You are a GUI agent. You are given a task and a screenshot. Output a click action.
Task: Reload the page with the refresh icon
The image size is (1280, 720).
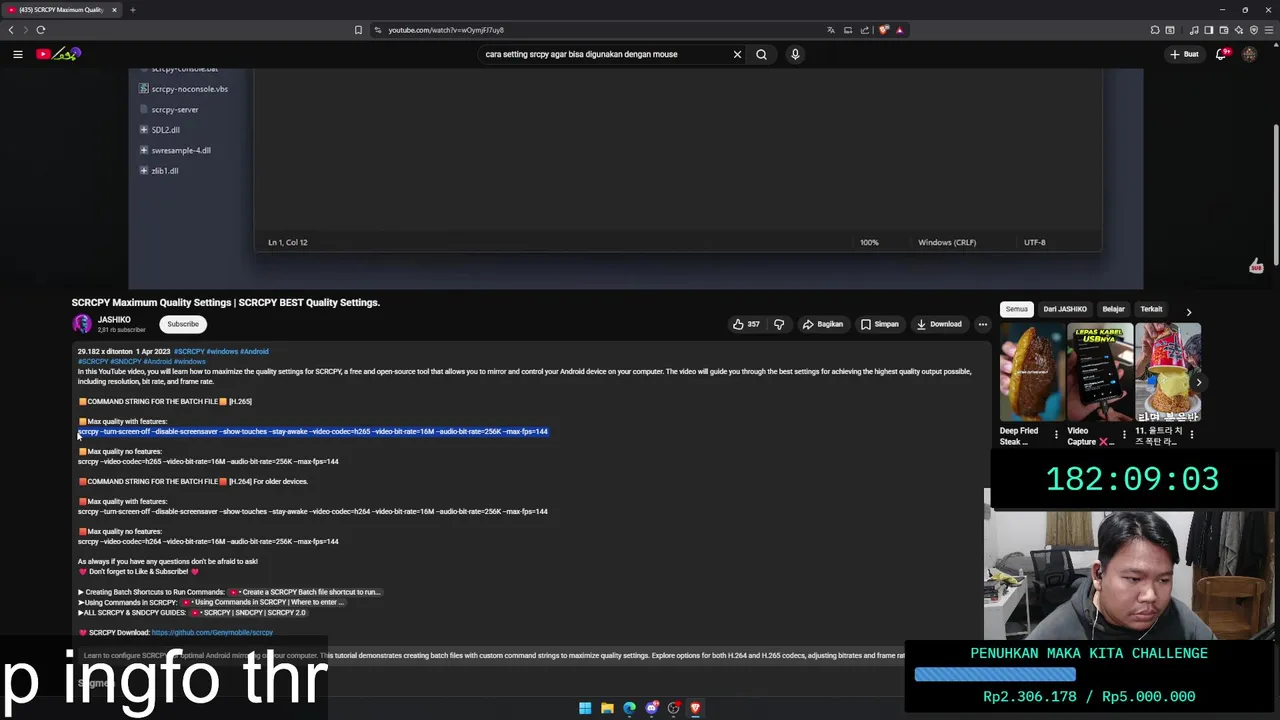tap(41, 30)
